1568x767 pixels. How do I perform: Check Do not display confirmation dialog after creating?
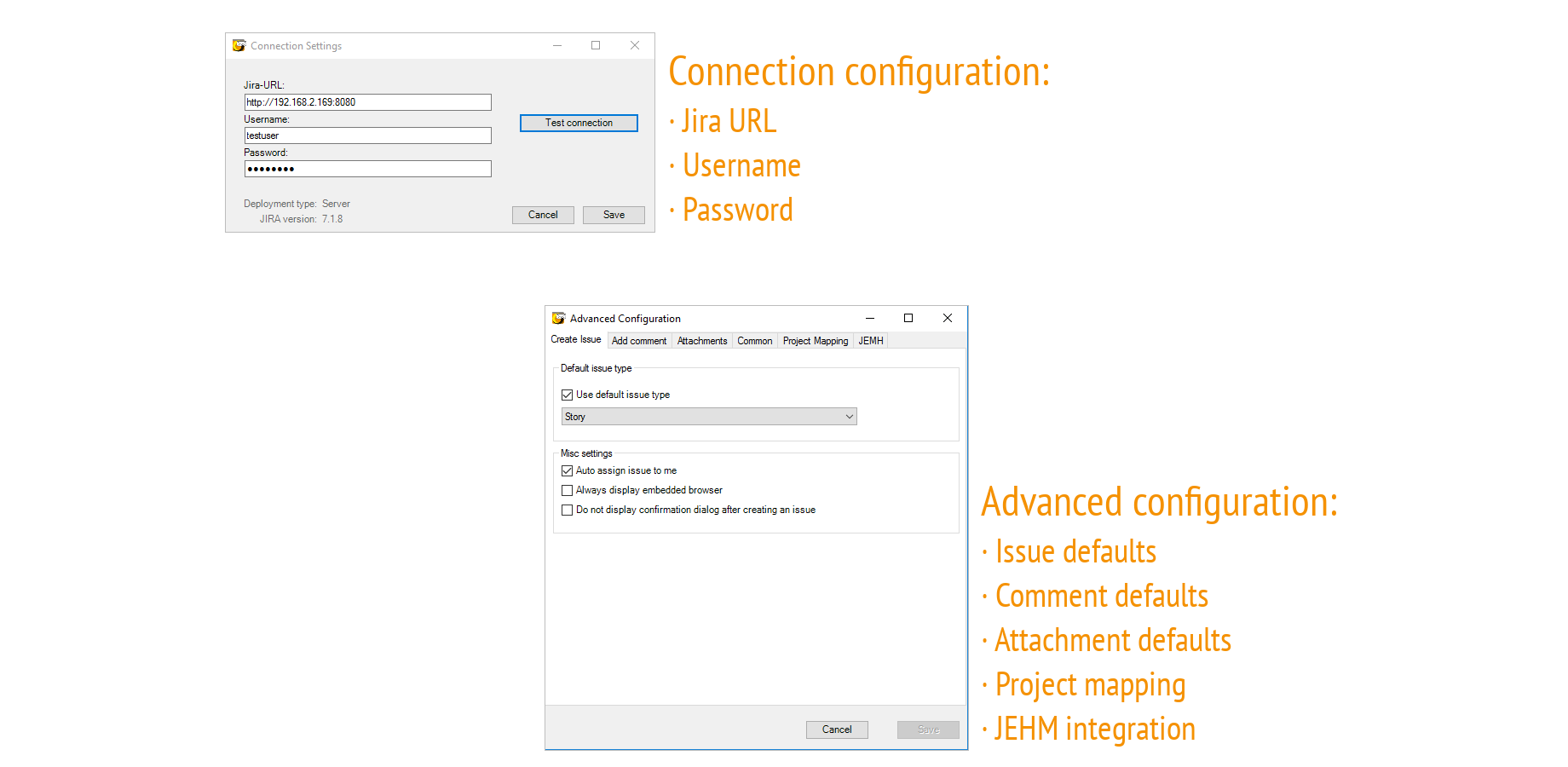coord(568,510)
